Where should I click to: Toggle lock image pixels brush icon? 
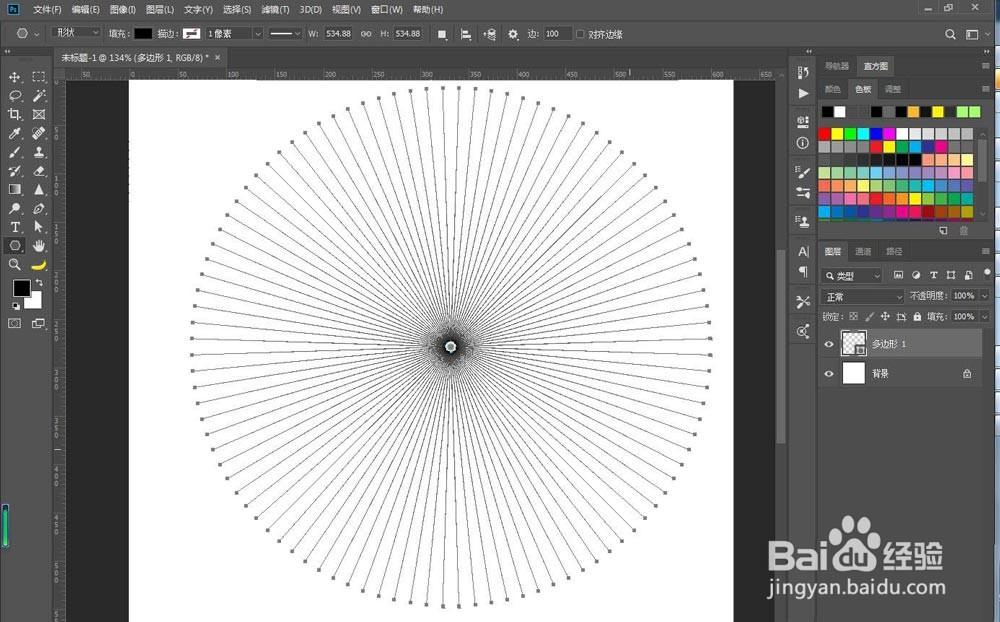[x=869, y=316]
